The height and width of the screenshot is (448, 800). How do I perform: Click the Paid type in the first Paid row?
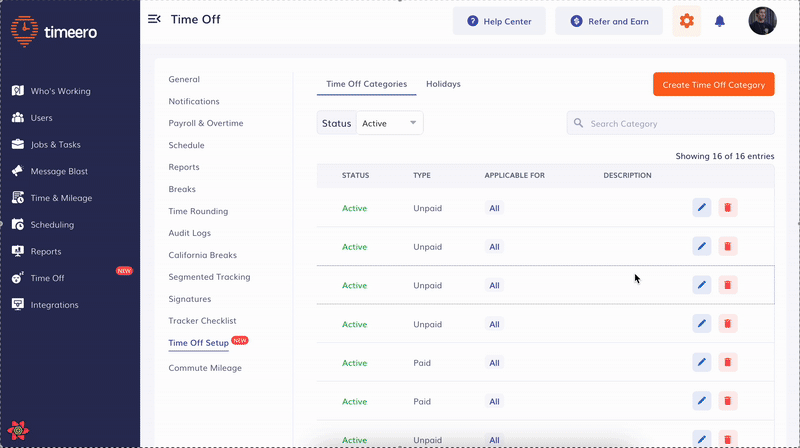pos(422,363)
